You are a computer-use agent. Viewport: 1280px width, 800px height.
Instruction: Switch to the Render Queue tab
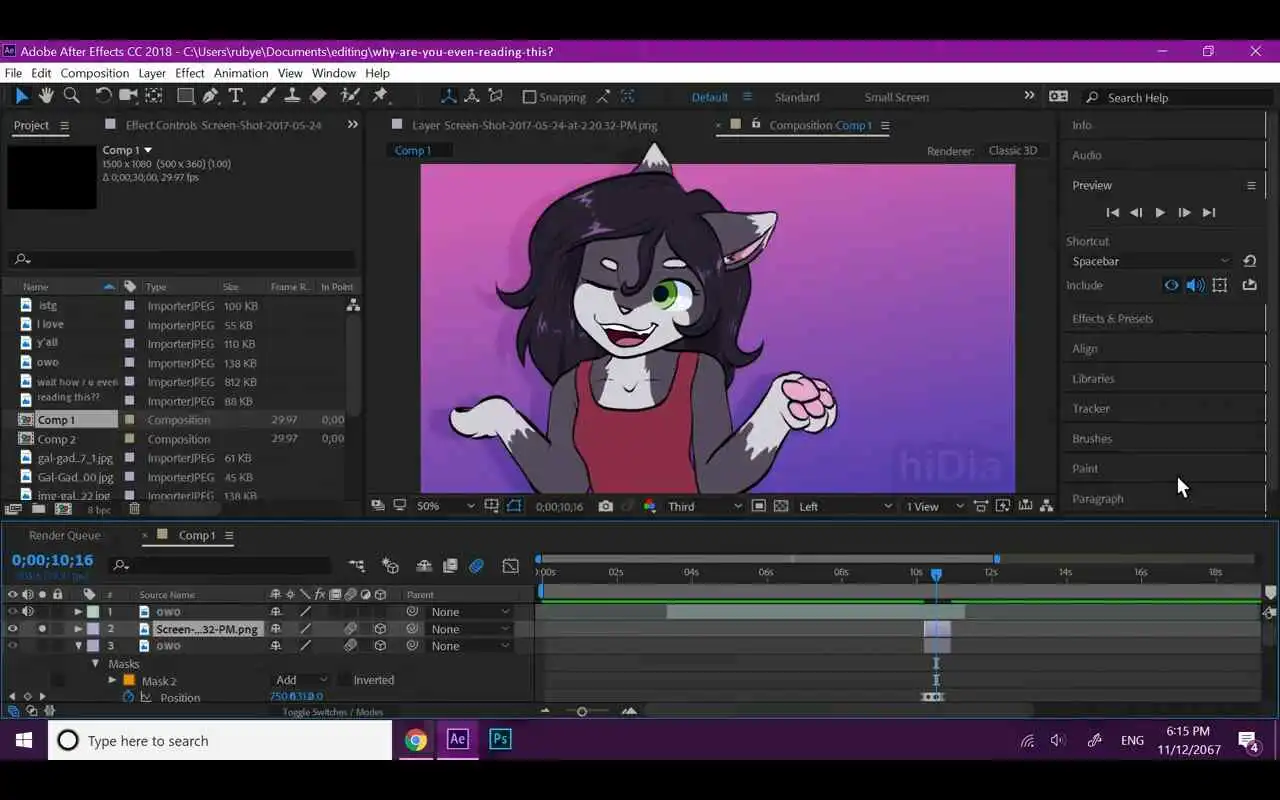coord(64,535)
